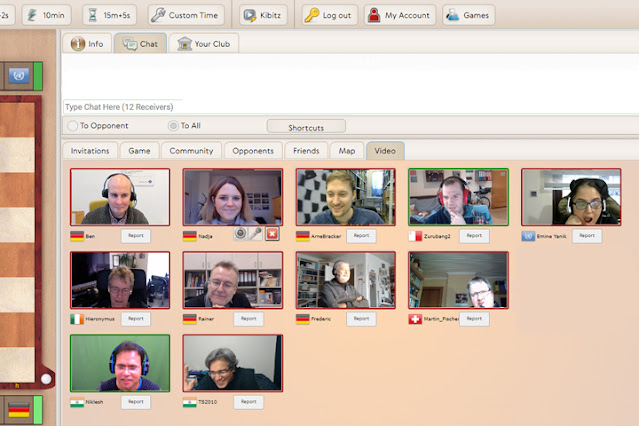639x426 pixels.
Task: Click Martin_Fischer's video thumbnail
Action: pos(458,280)
